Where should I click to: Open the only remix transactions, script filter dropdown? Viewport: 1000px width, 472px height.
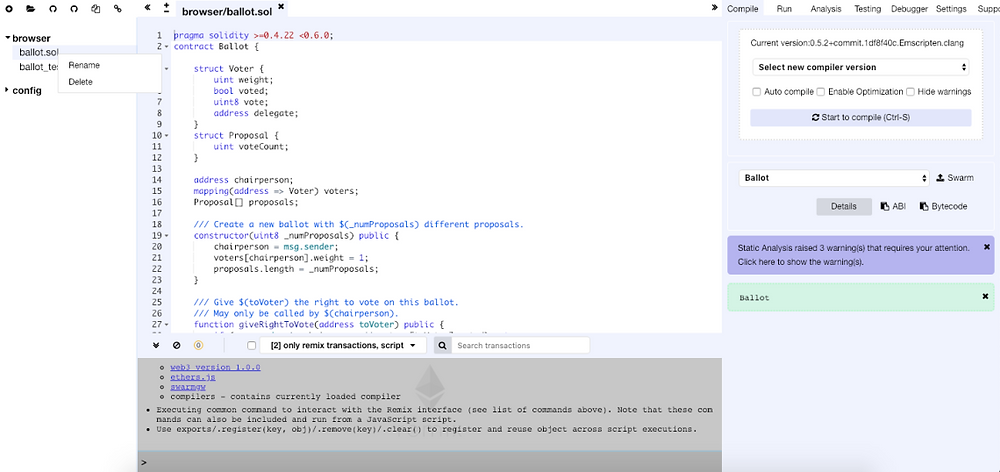click(x=342, y=345)
